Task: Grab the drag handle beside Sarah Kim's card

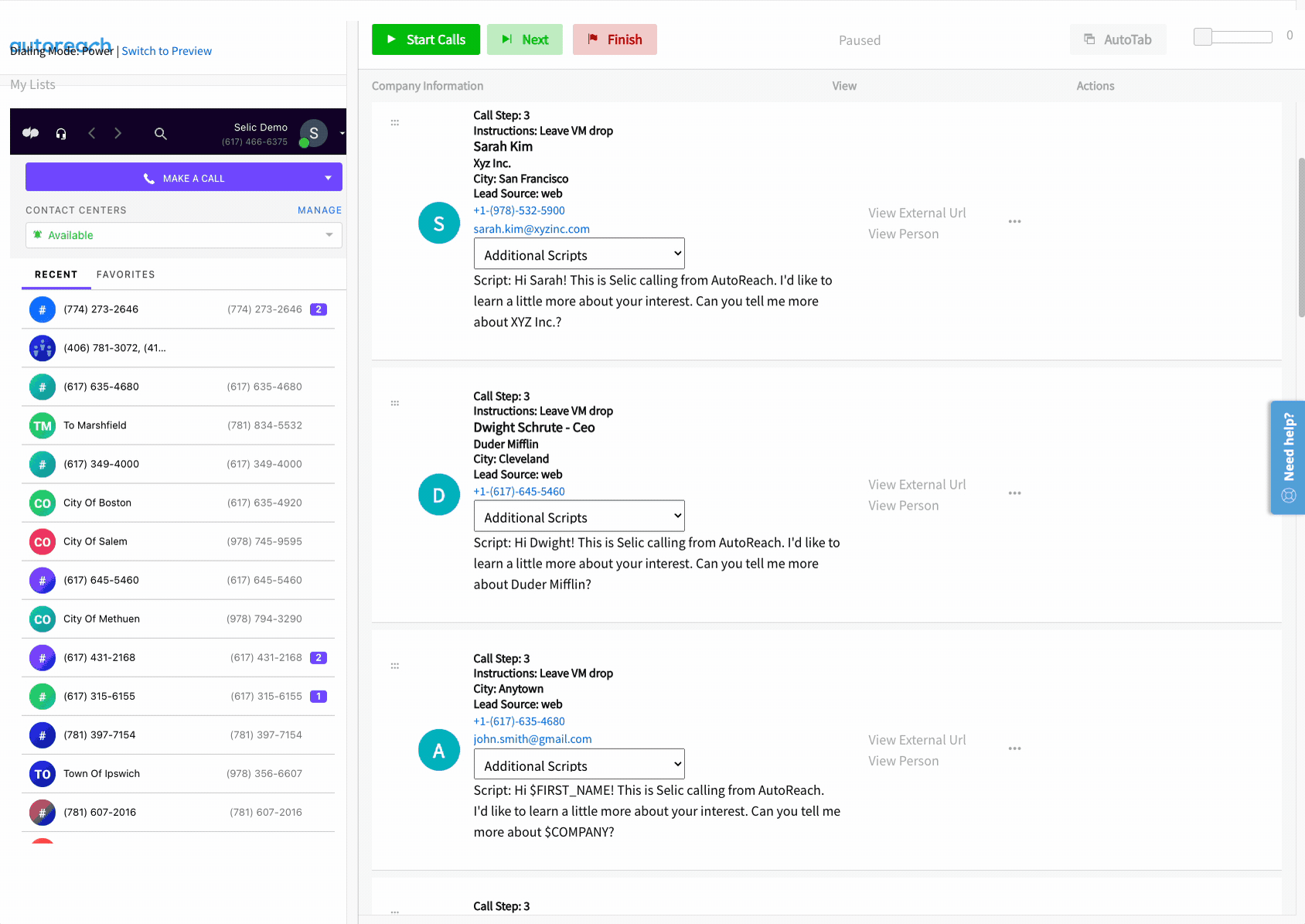Action: 395,123
